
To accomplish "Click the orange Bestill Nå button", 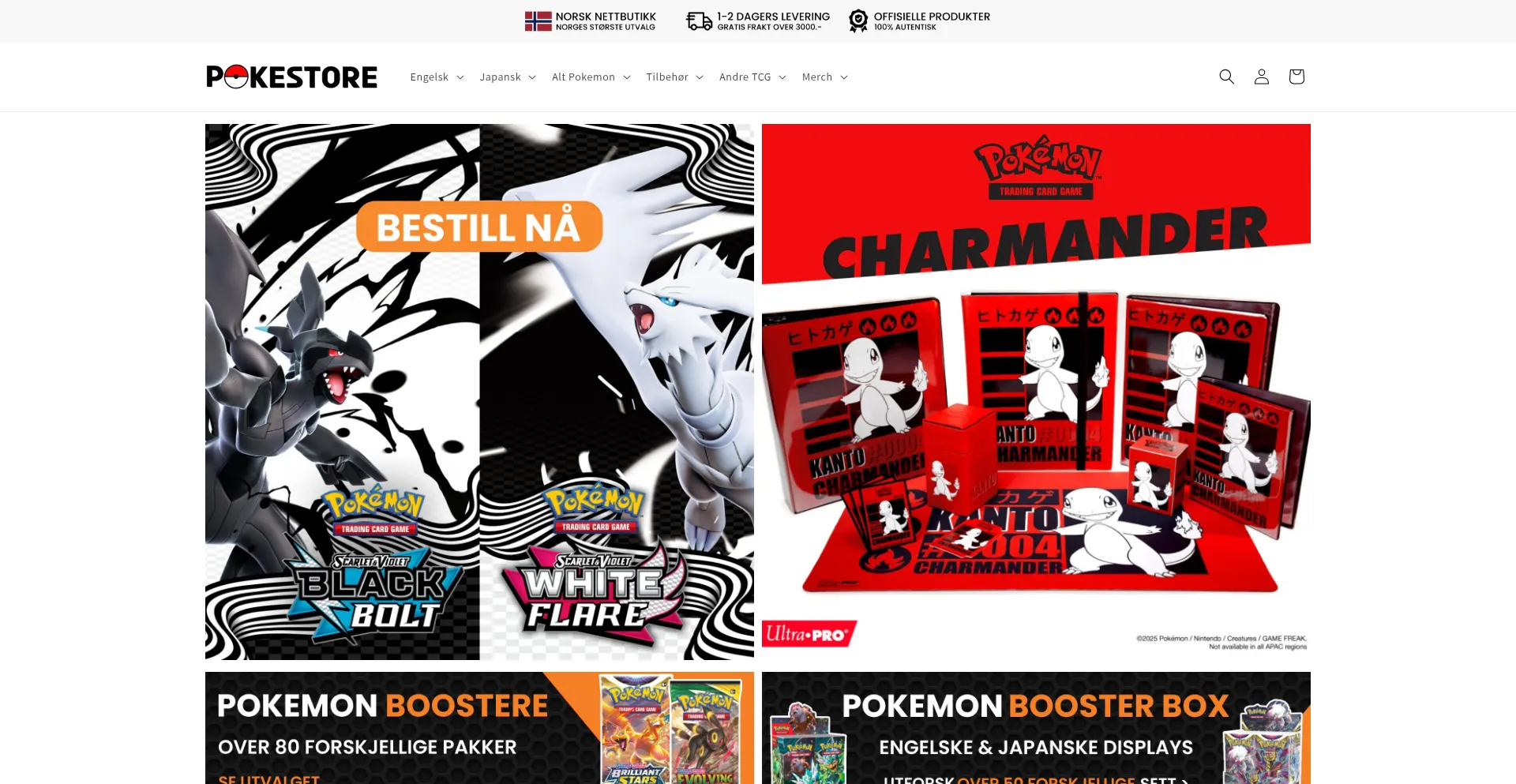I will point(479,227).
